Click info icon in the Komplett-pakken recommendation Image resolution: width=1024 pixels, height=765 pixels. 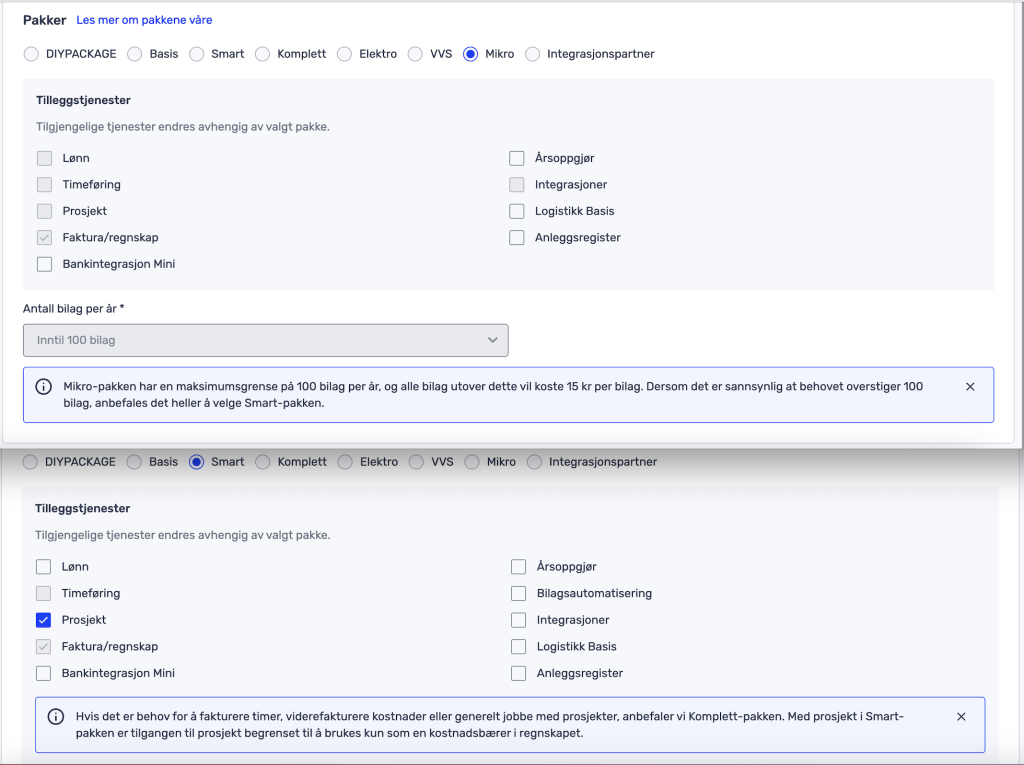[56, 717]
